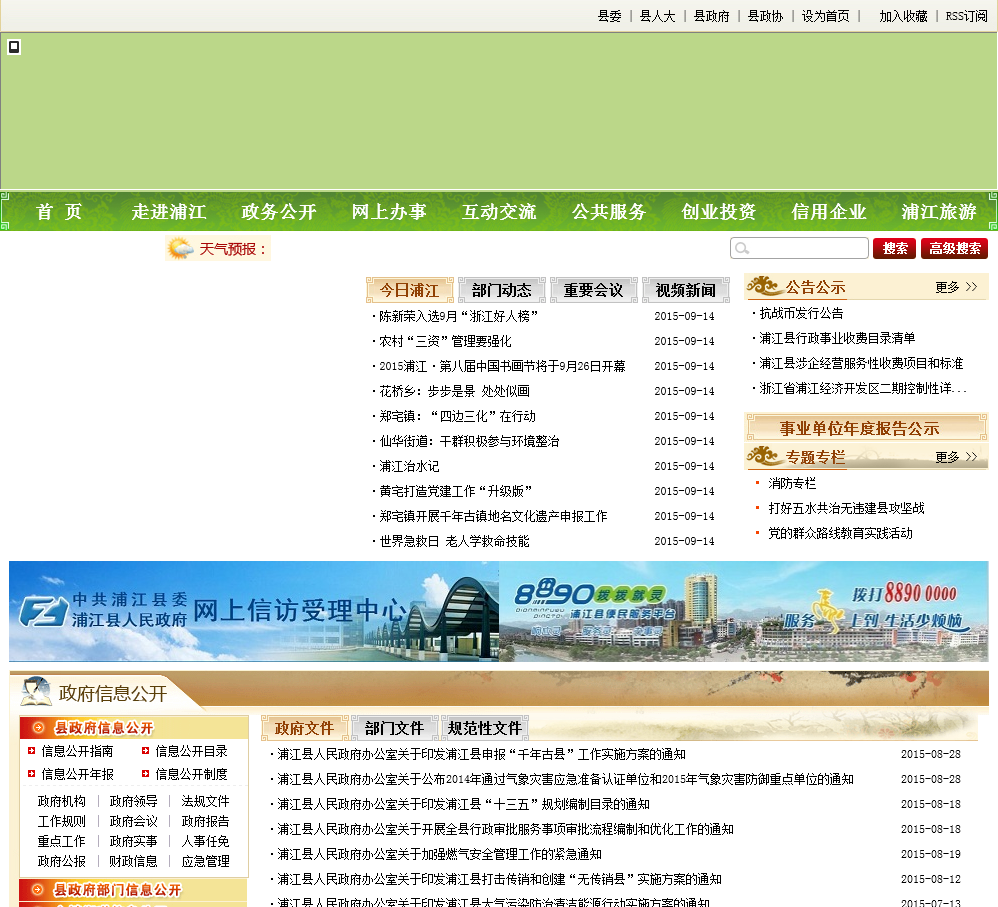998x907 pixels.
Task: Click the 加入收藏 link
Action: coord(903,16)
